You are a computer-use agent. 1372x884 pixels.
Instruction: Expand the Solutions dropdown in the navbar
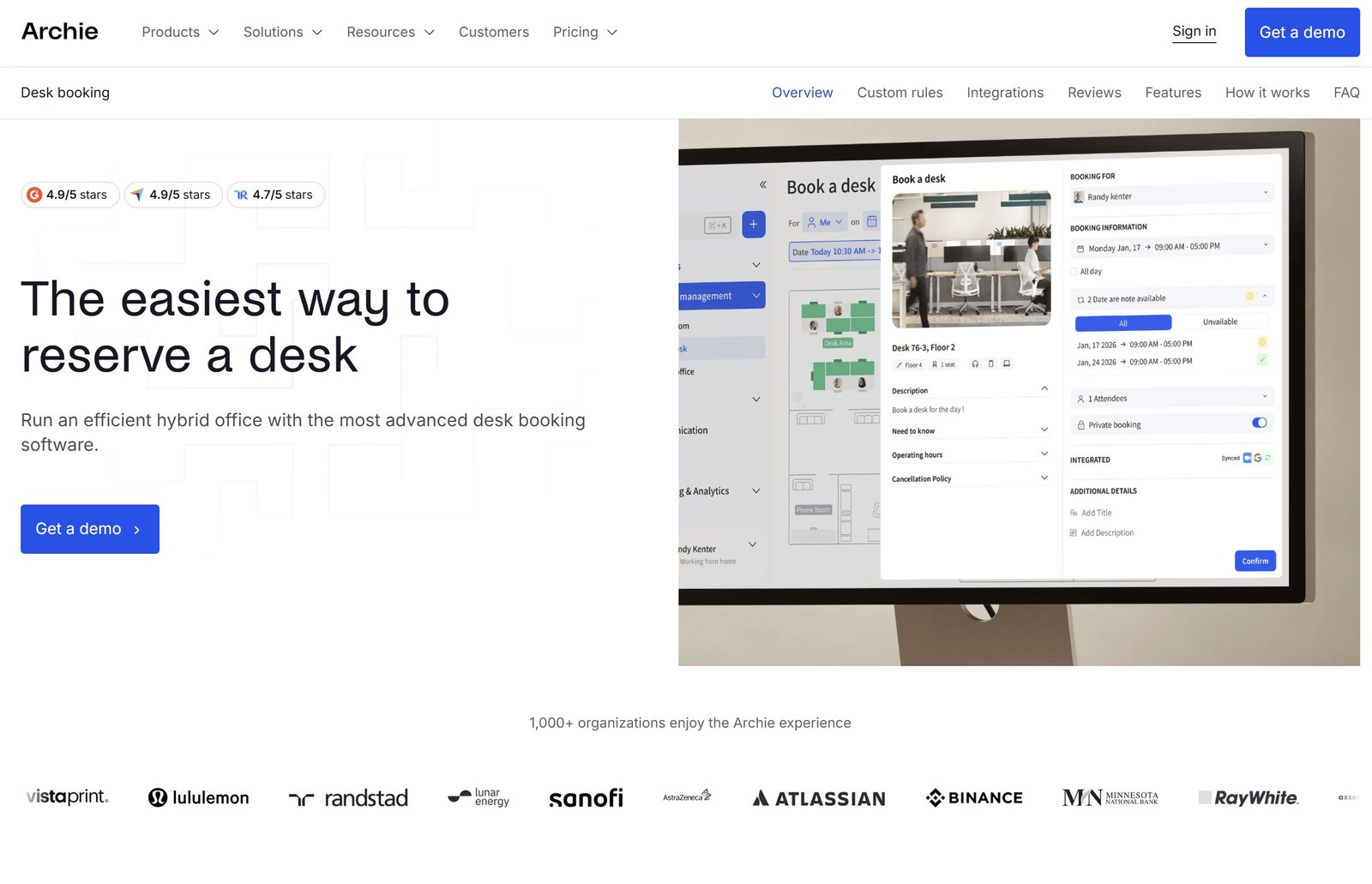coord(282,32)
